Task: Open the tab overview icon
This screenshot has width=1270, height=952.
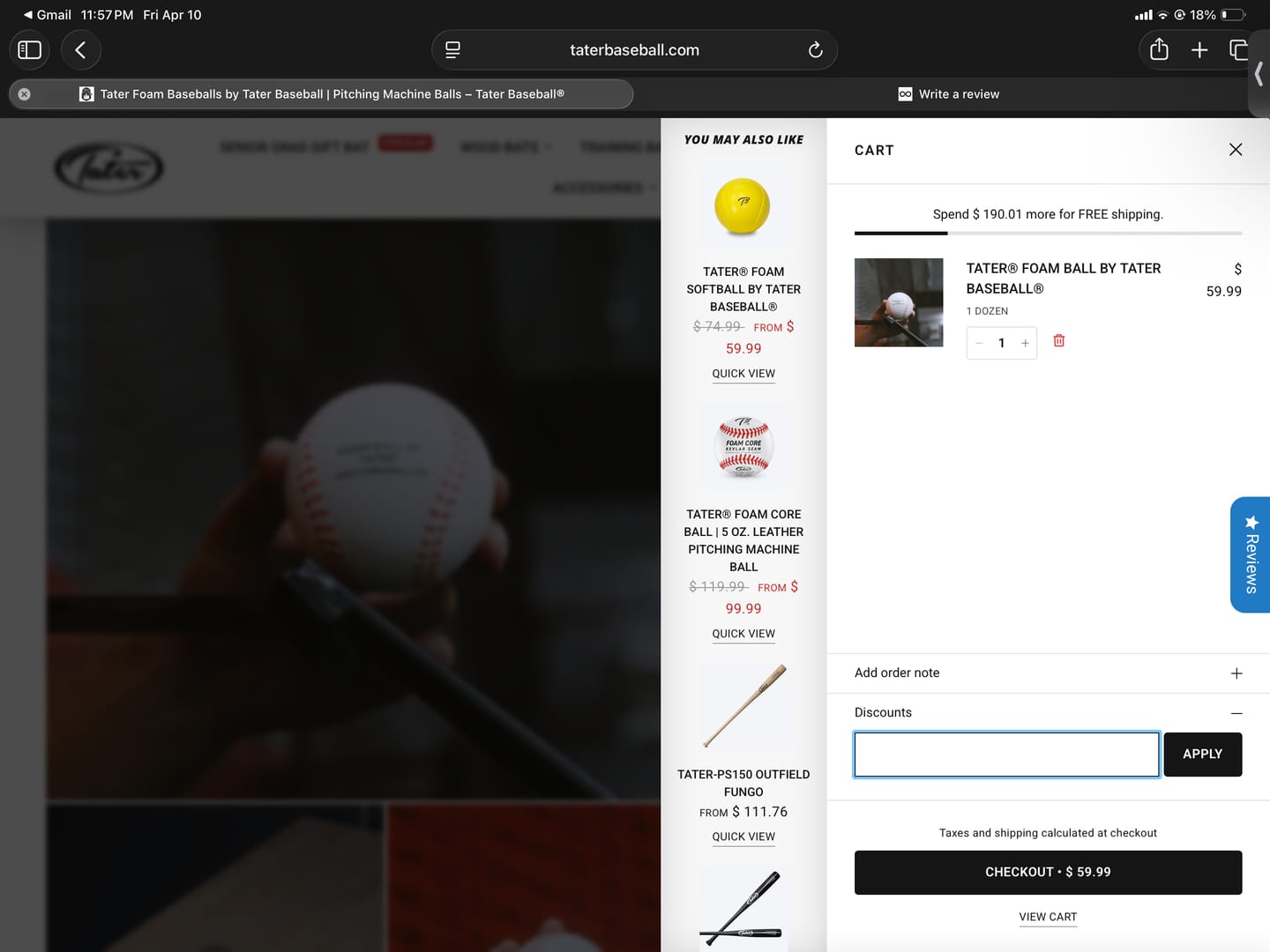Action: [x=1239, y=49]
